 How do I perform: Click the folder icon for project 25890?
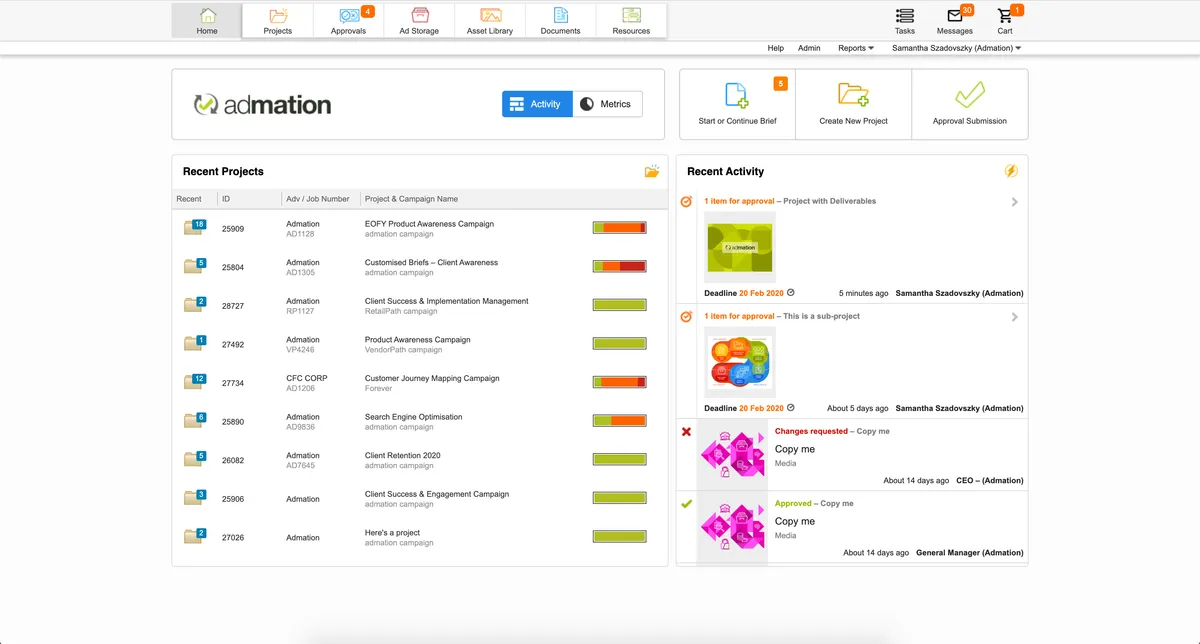[x=194, y=421]
